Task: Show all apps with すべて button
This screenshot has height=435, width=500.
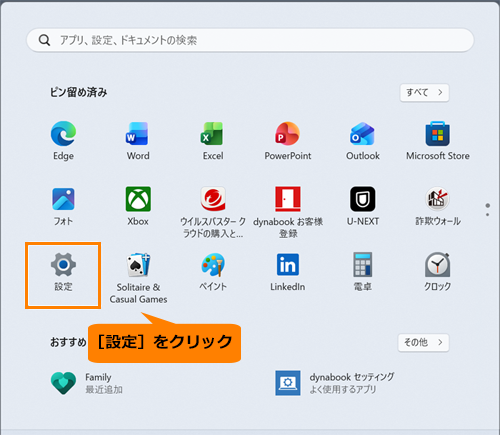Action: [x=424, y=92]
